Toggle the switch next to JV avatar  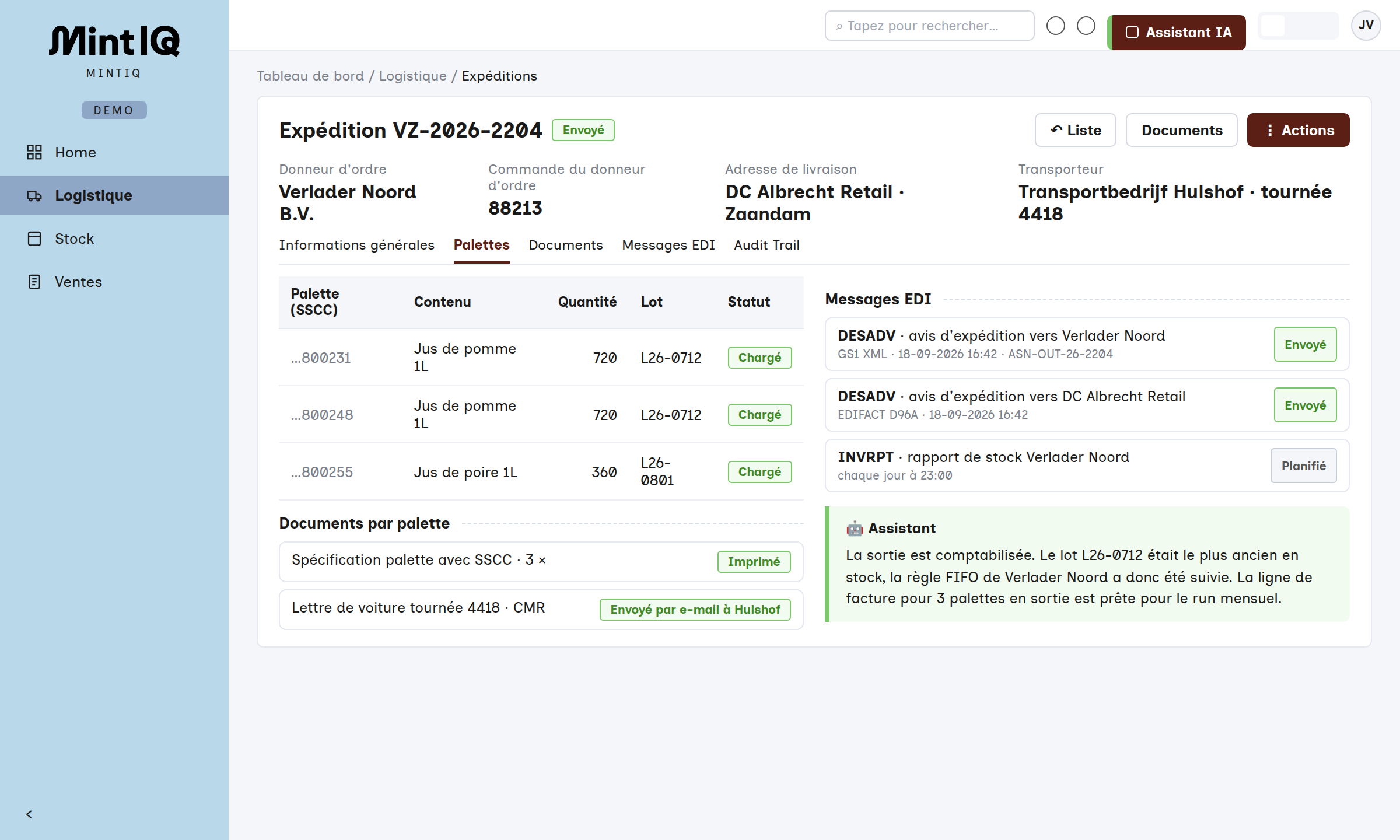(1298, 26)
